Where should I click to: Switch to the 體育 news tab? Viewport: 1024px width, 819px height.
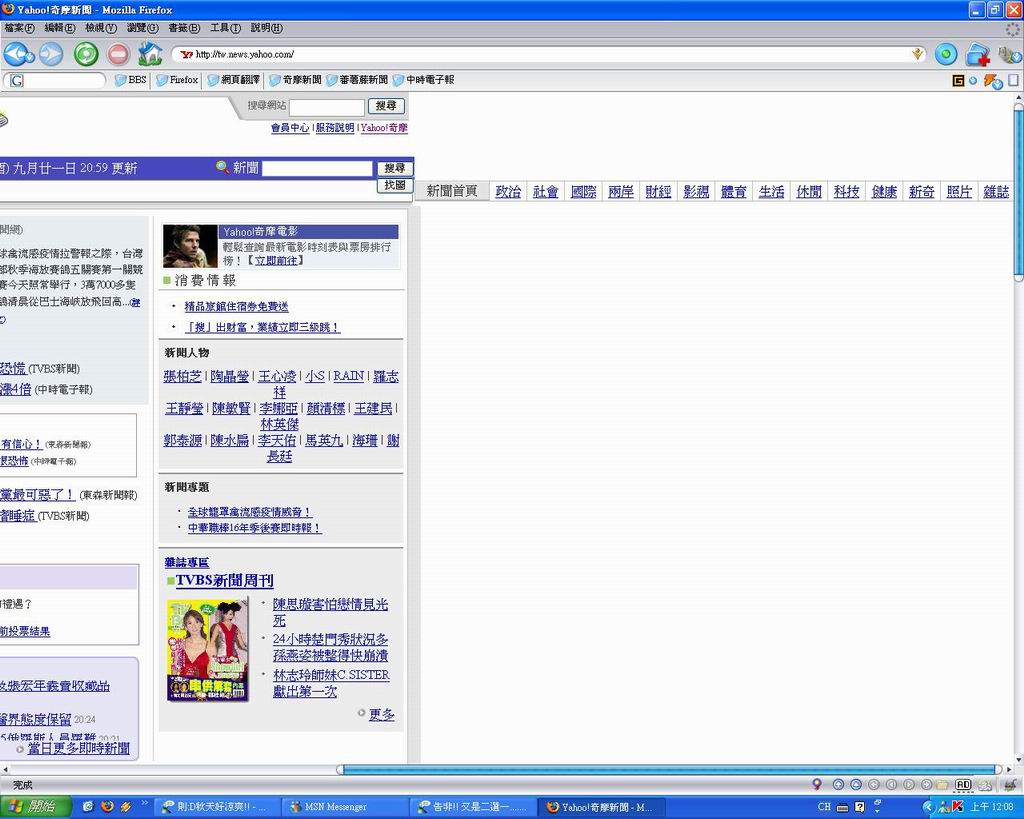733,191
